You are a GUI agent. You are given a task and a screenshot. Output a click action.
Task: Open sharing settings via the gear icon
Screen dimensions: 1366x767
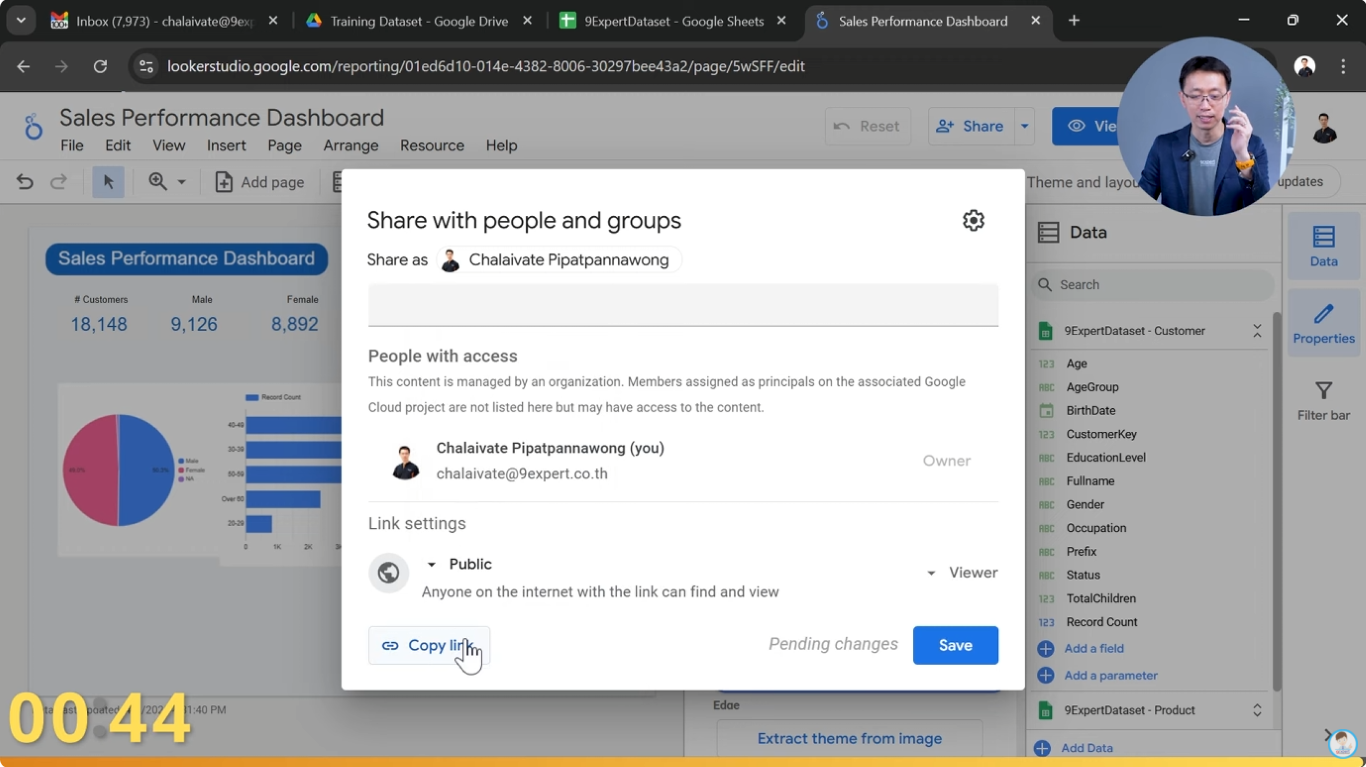973,219
